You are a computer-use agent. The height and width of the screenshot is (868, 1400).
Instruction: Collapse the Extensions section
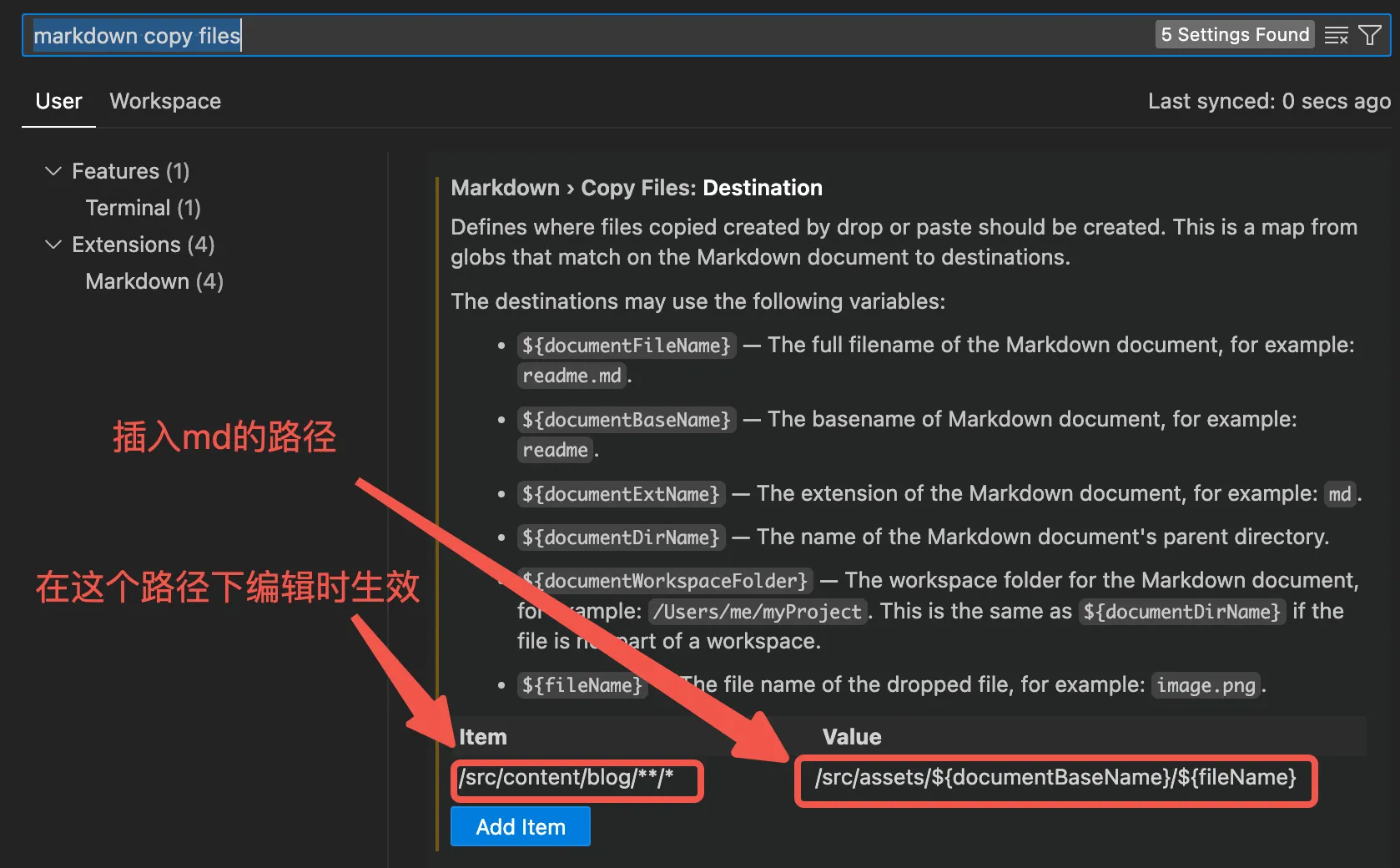click(x=53, y=245)
